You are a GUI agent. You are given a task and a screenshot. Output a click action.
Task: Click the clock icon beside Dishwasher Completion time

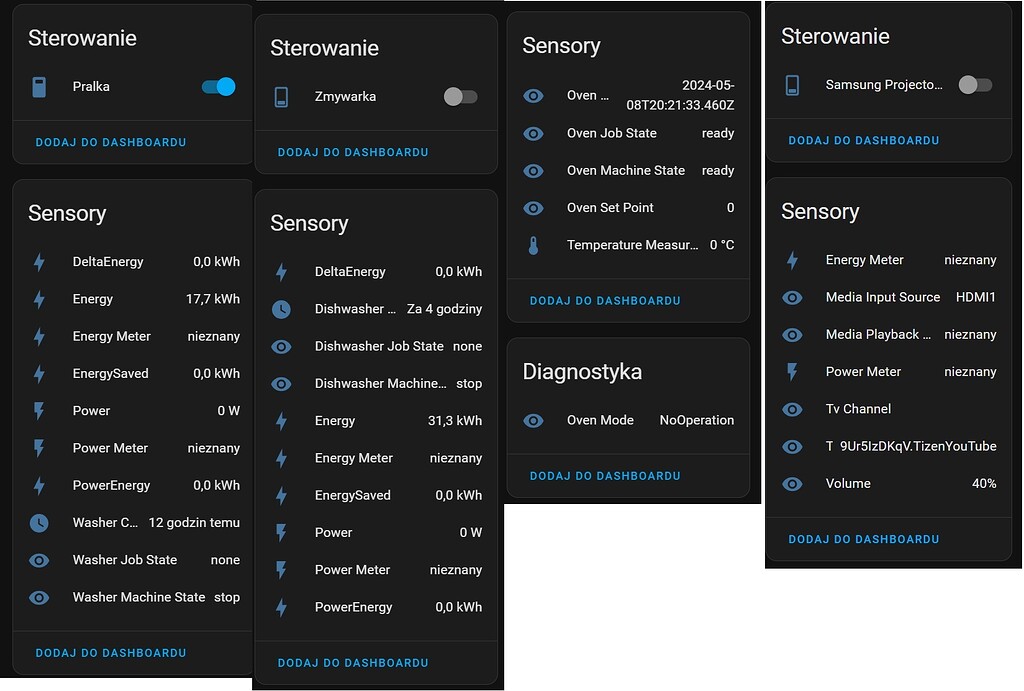[282, 309]
